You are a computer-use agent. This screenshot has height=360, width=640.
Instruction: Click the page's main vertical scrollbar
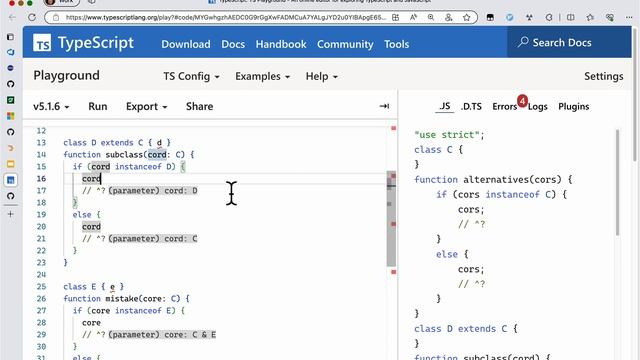point(635,94)
